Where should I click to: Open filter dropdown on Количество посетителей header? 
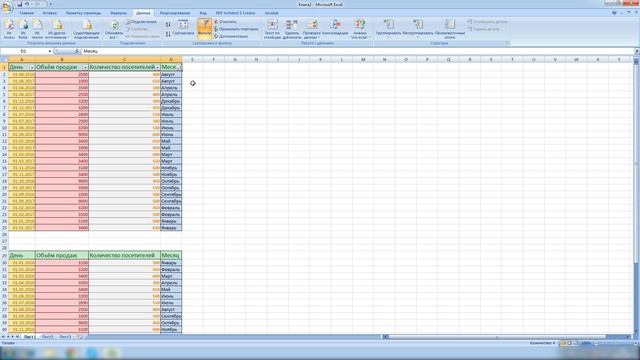click(x=157, y=67)
